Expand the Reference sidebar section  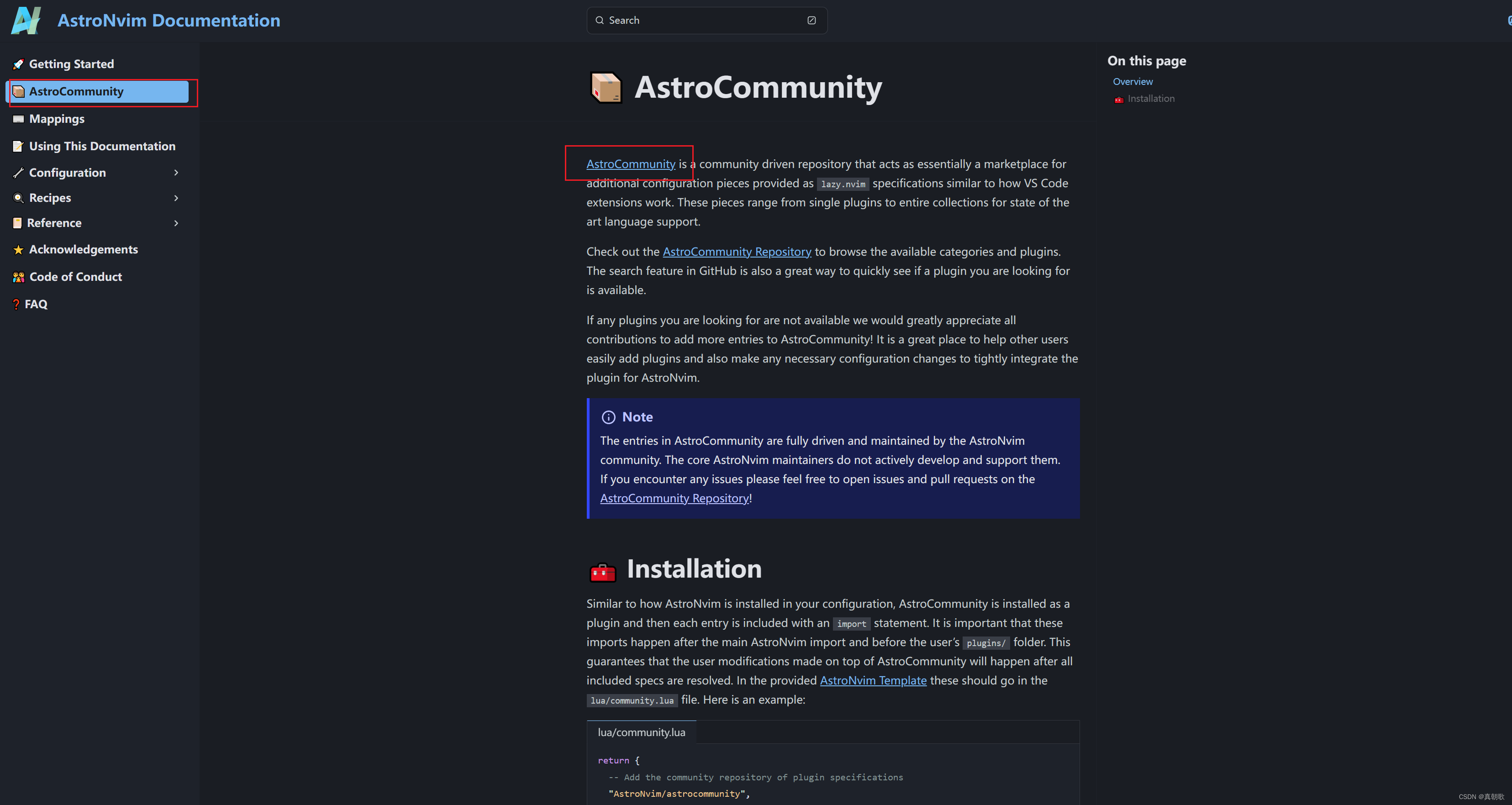click(x=175, y=223)
